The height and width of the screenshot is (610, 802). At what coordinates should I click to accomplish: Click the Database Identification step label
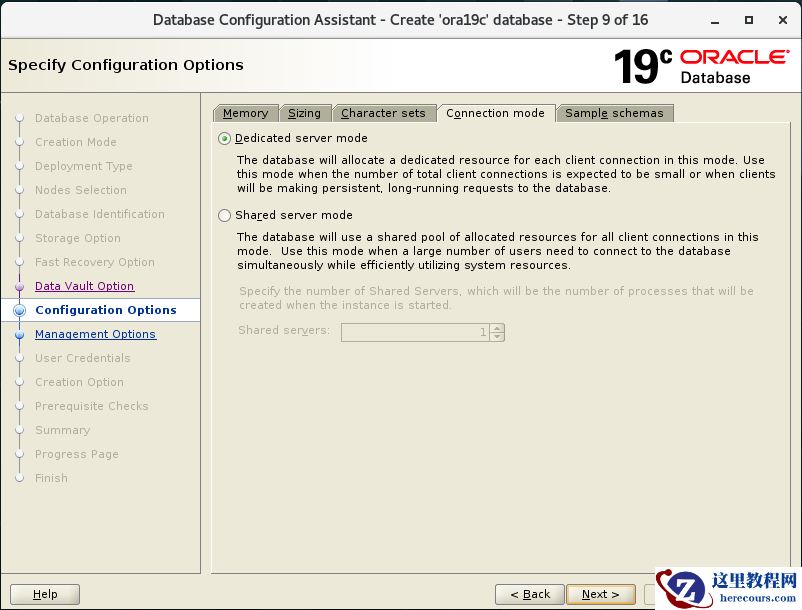click(100, 214)
